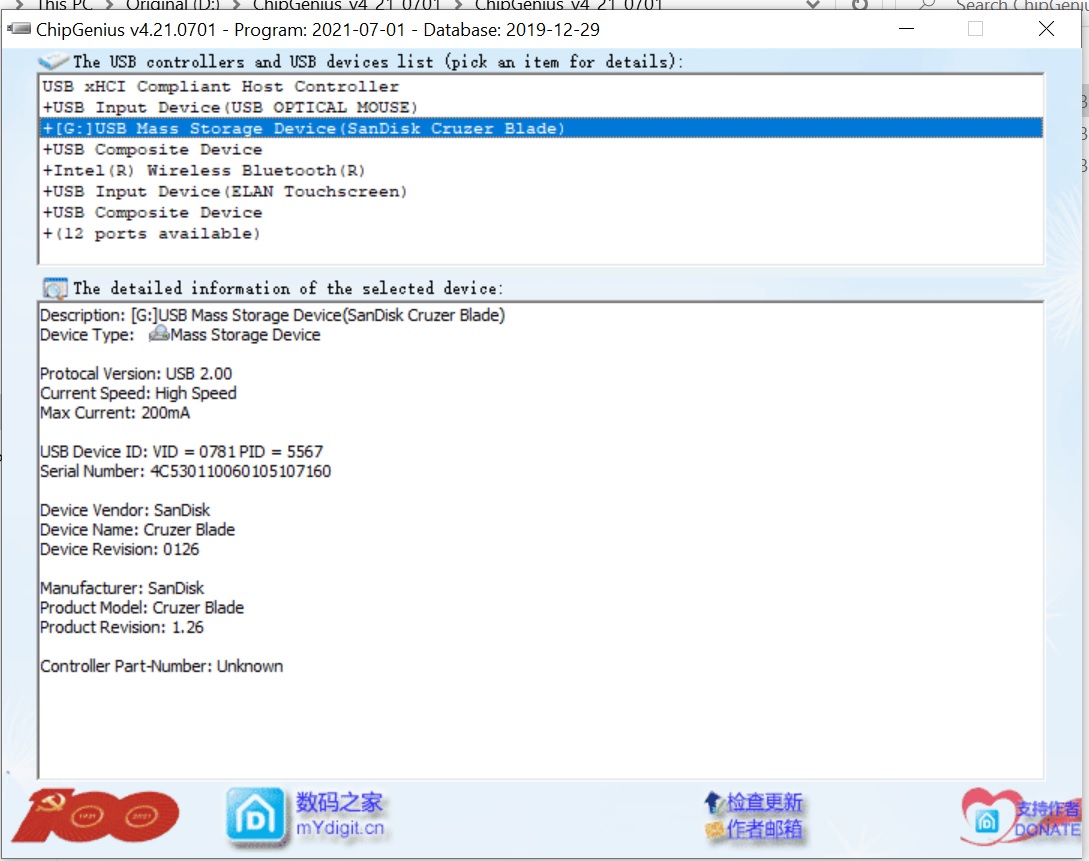Click the red 100 anniversary logo
The height and width of the screenshot is (861, 1089).
tap(95, 816)
